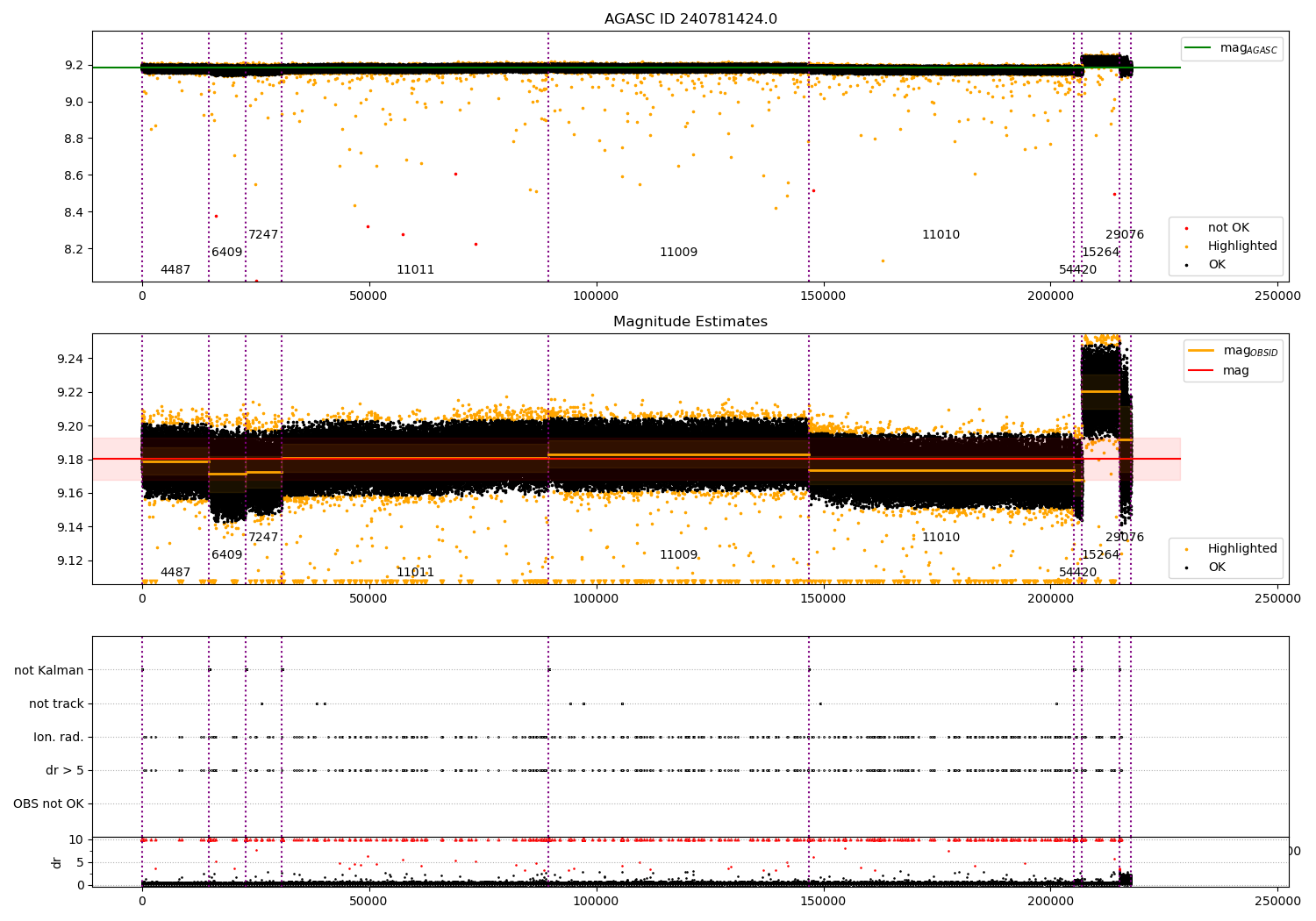Click x-axis tick 100000 under Magnitude Estimates plot
Image resolution: width=1316 pixels, height=921 pixels.
click(596, 599)
